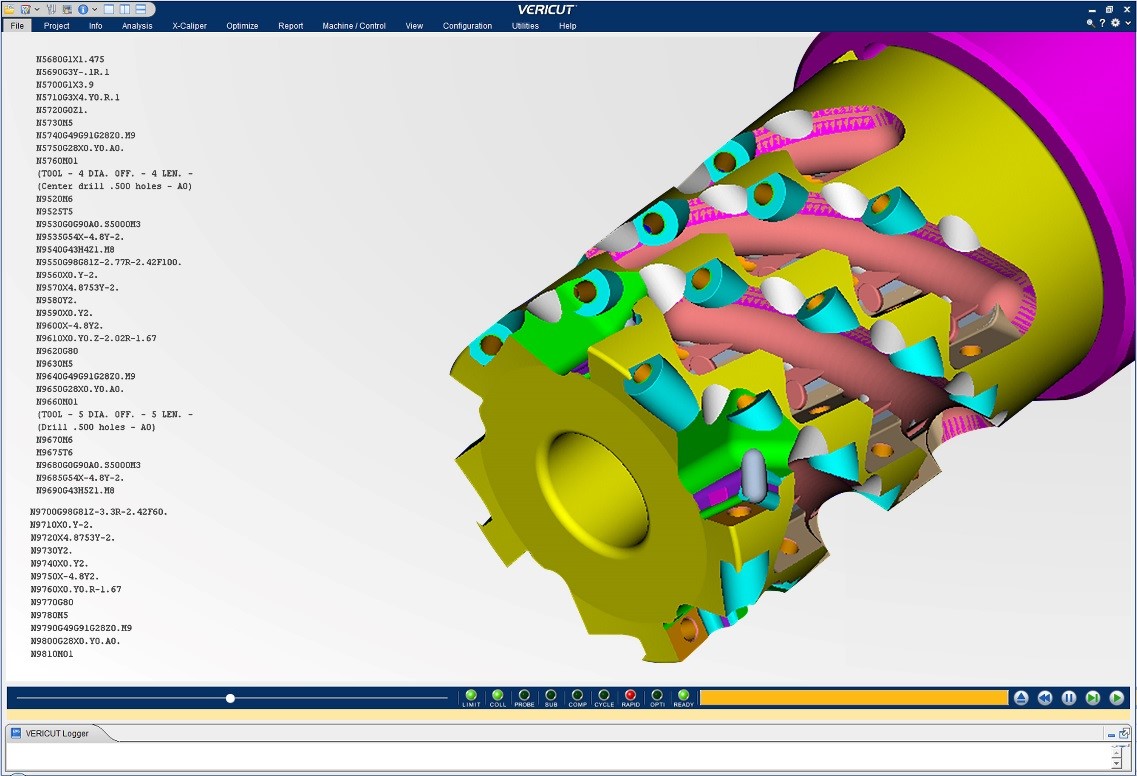The image size is (1137, 776).
Task: Expand the info icon dropdown arrow
Action: (x=94, y=9)
